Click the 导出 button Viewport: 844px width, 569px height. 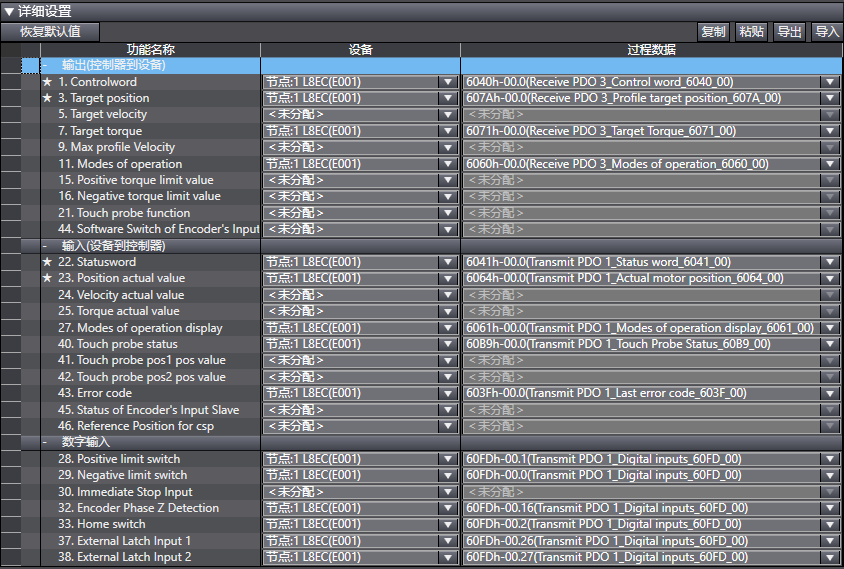click(790, 32)
